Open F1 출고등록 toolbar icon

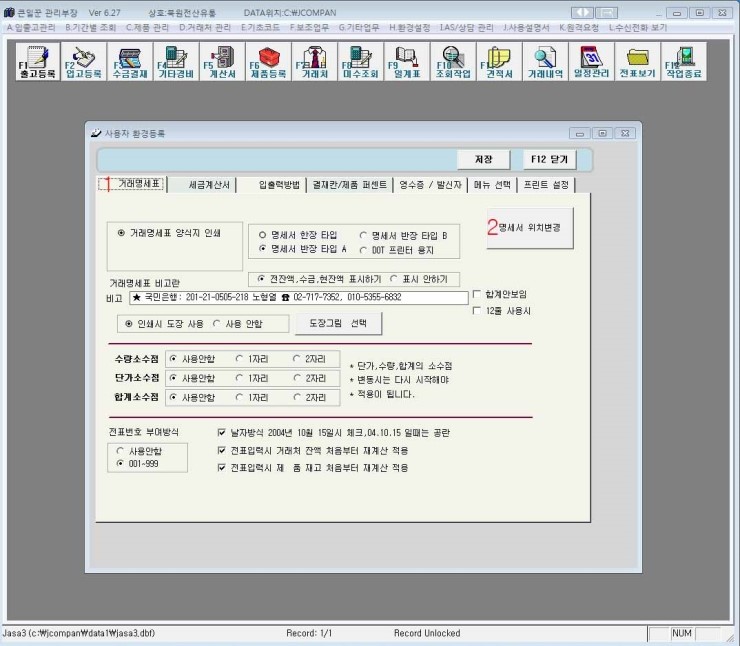38,62
